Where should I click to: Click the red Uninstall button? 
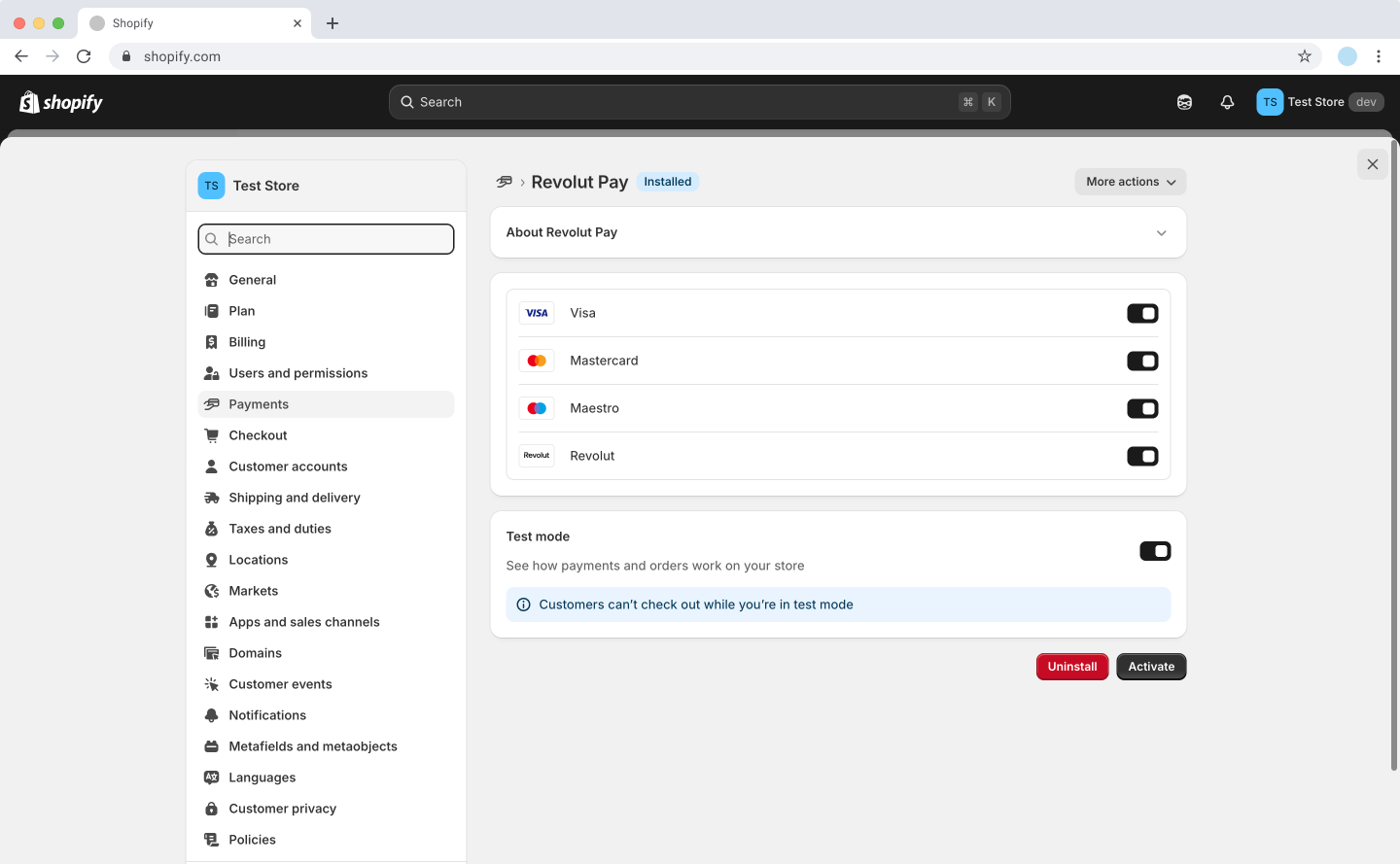pos(1071,667)
